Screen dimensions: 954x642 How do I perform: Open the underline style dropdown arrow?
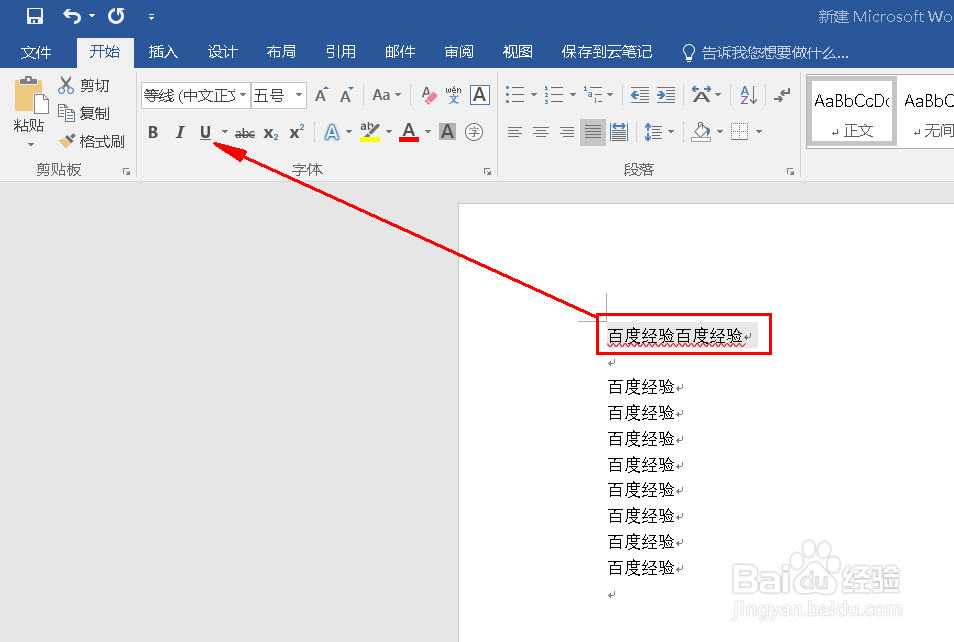[225, 132]
